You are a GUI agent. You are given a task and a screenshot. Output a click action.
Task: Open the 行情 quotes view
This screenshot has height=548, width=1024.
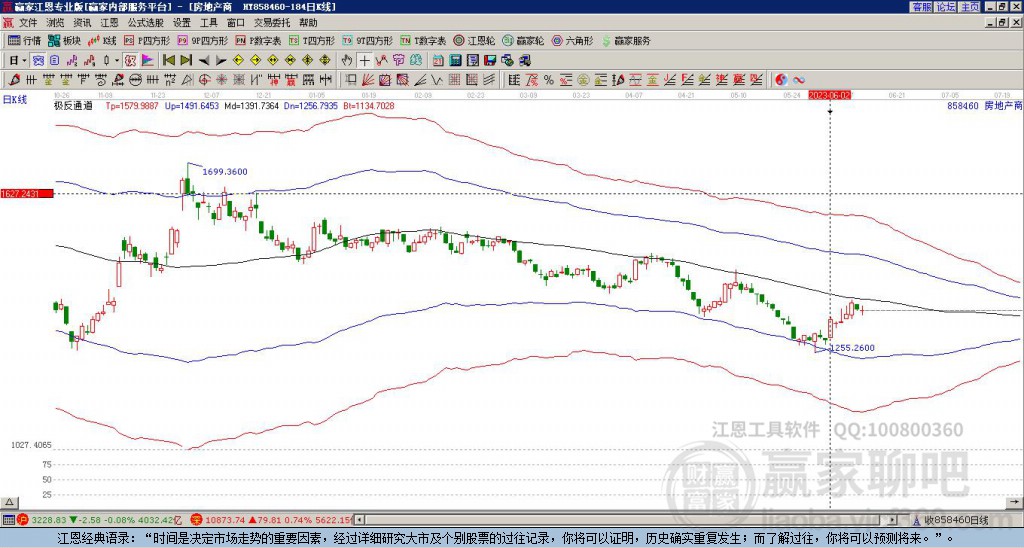tap(24, 40)
